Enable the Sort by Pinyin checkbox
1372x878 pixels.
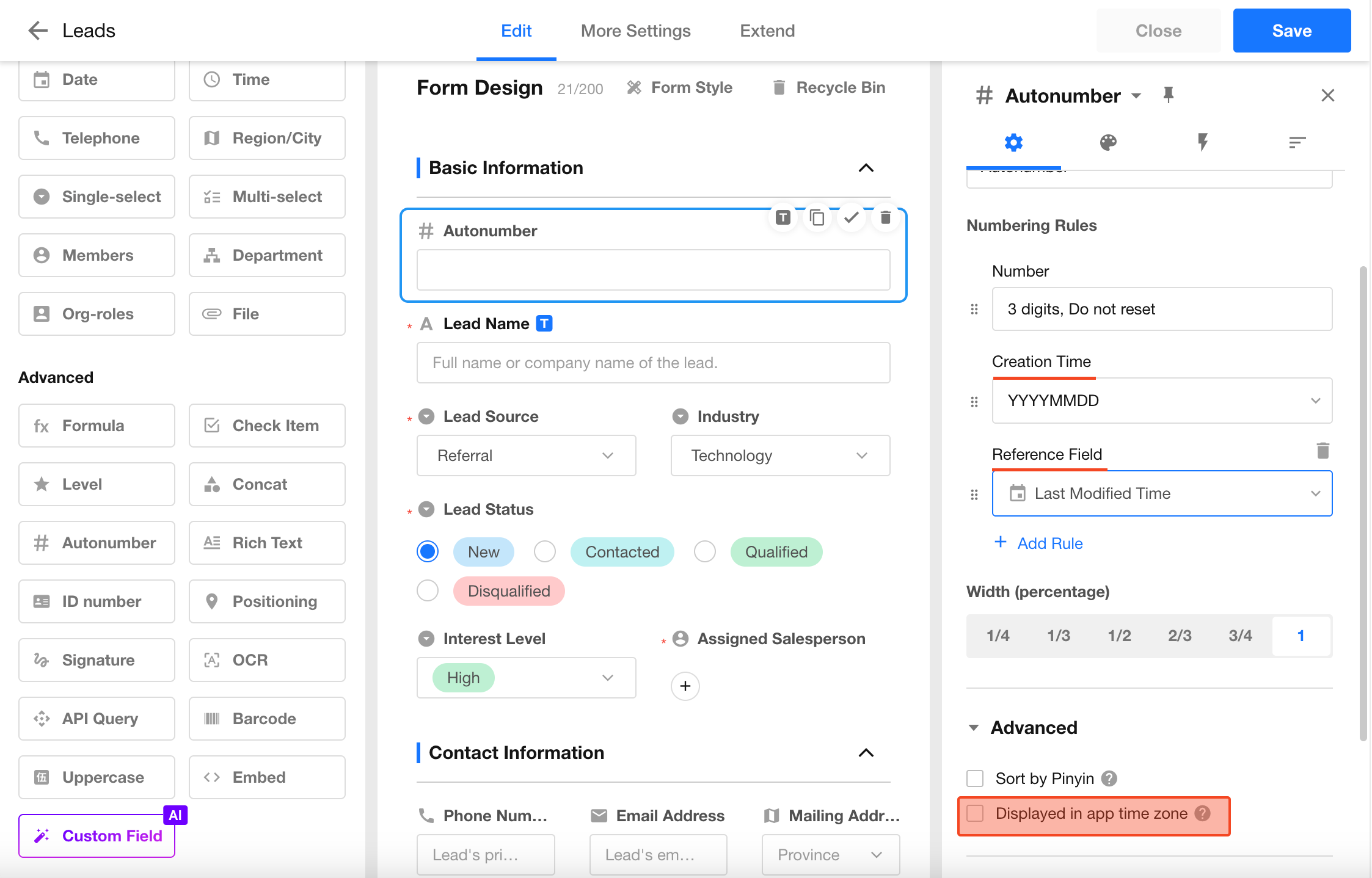tap(975, 778)
